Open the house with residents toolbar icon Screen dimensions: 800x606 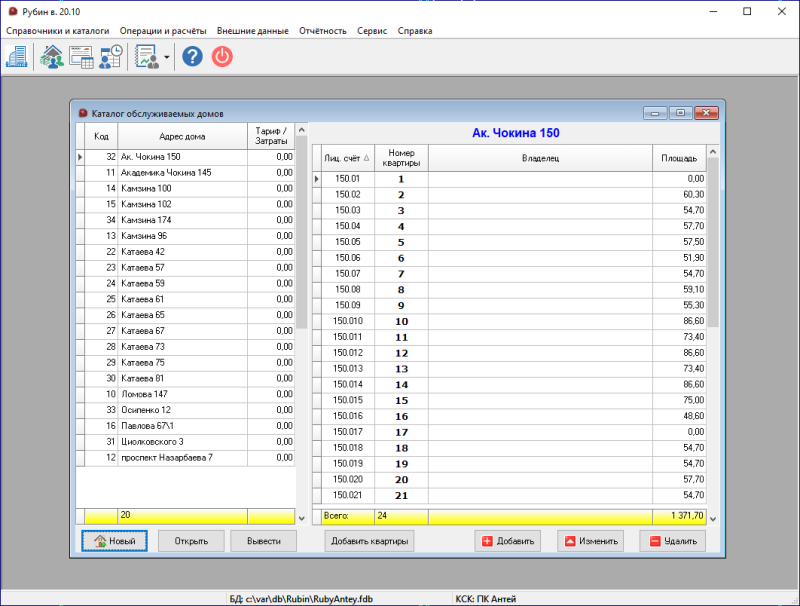pyautogui.click(x=51, y=57)
